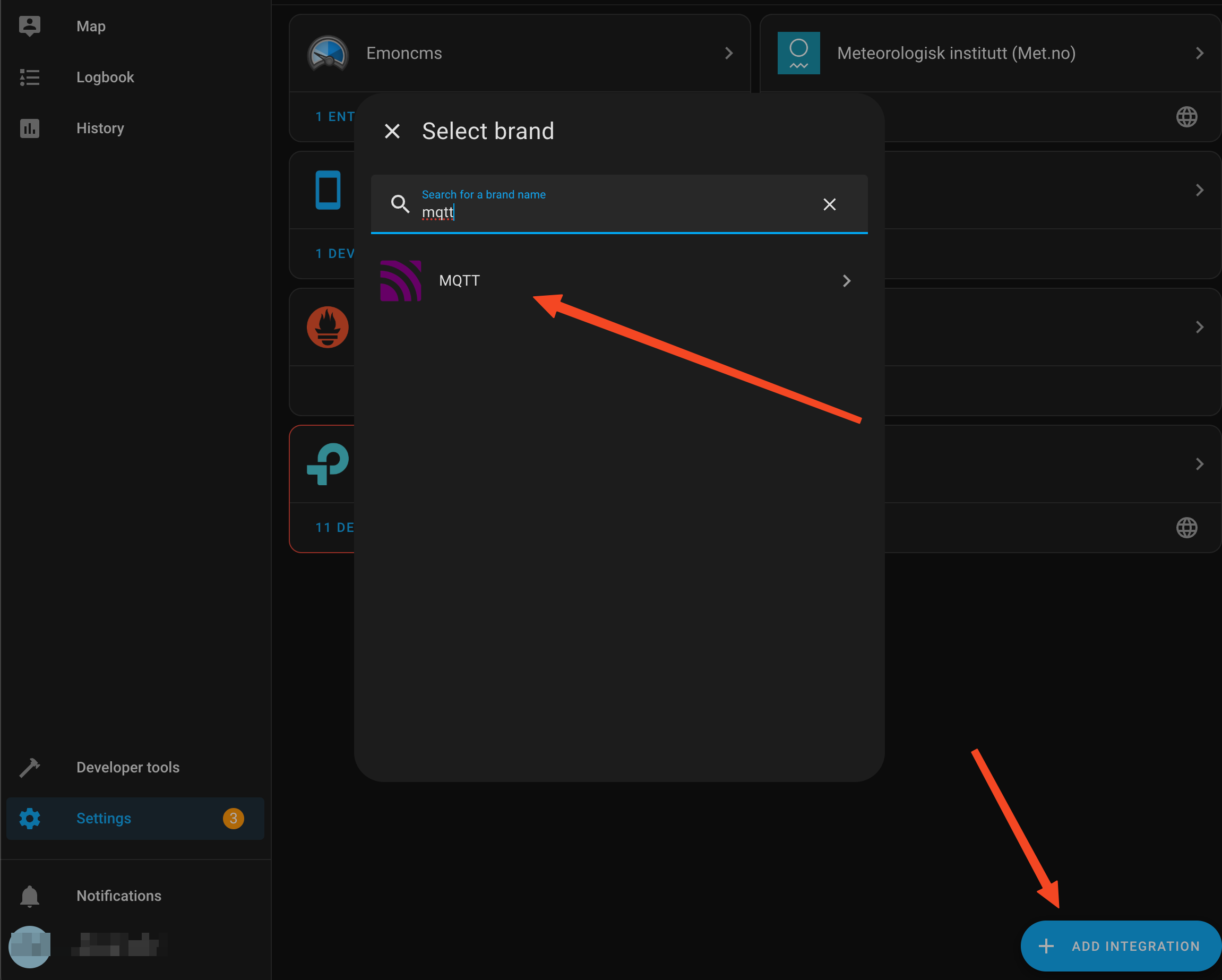Click the user profile avatar
This screenshot has width=1222, height=980.
pos(30,947)
